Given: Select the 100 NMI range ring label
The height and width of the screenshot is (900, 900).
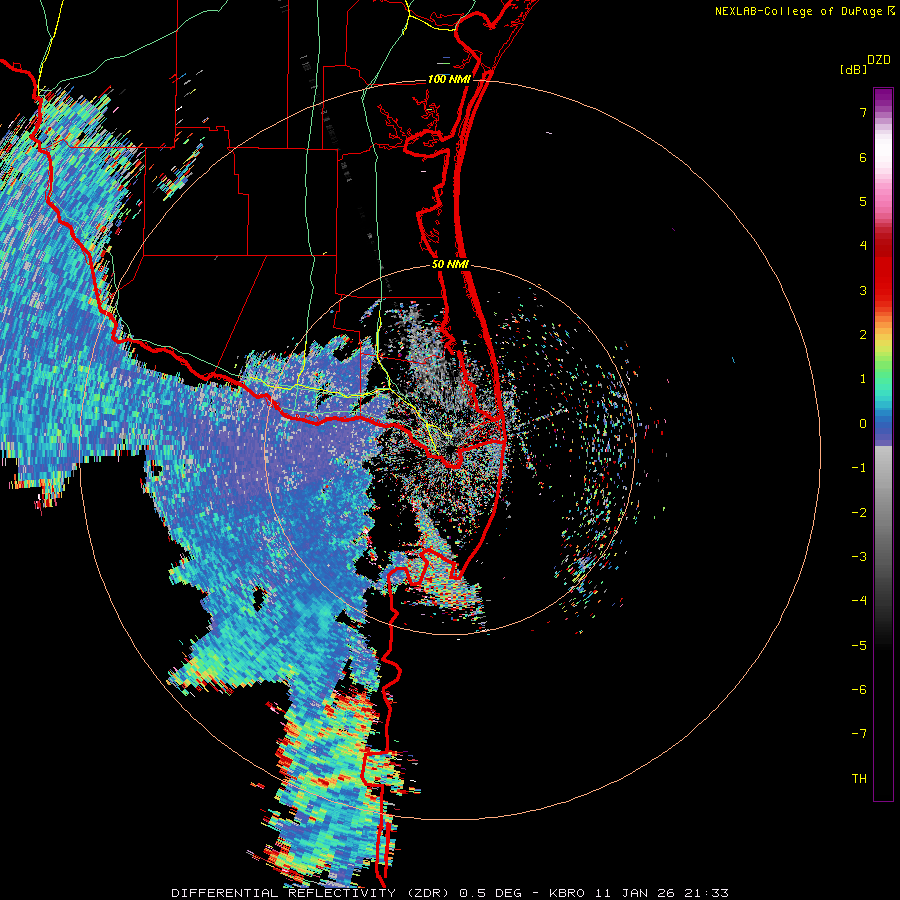Looking at the screenshot, I should pos(449,79).
